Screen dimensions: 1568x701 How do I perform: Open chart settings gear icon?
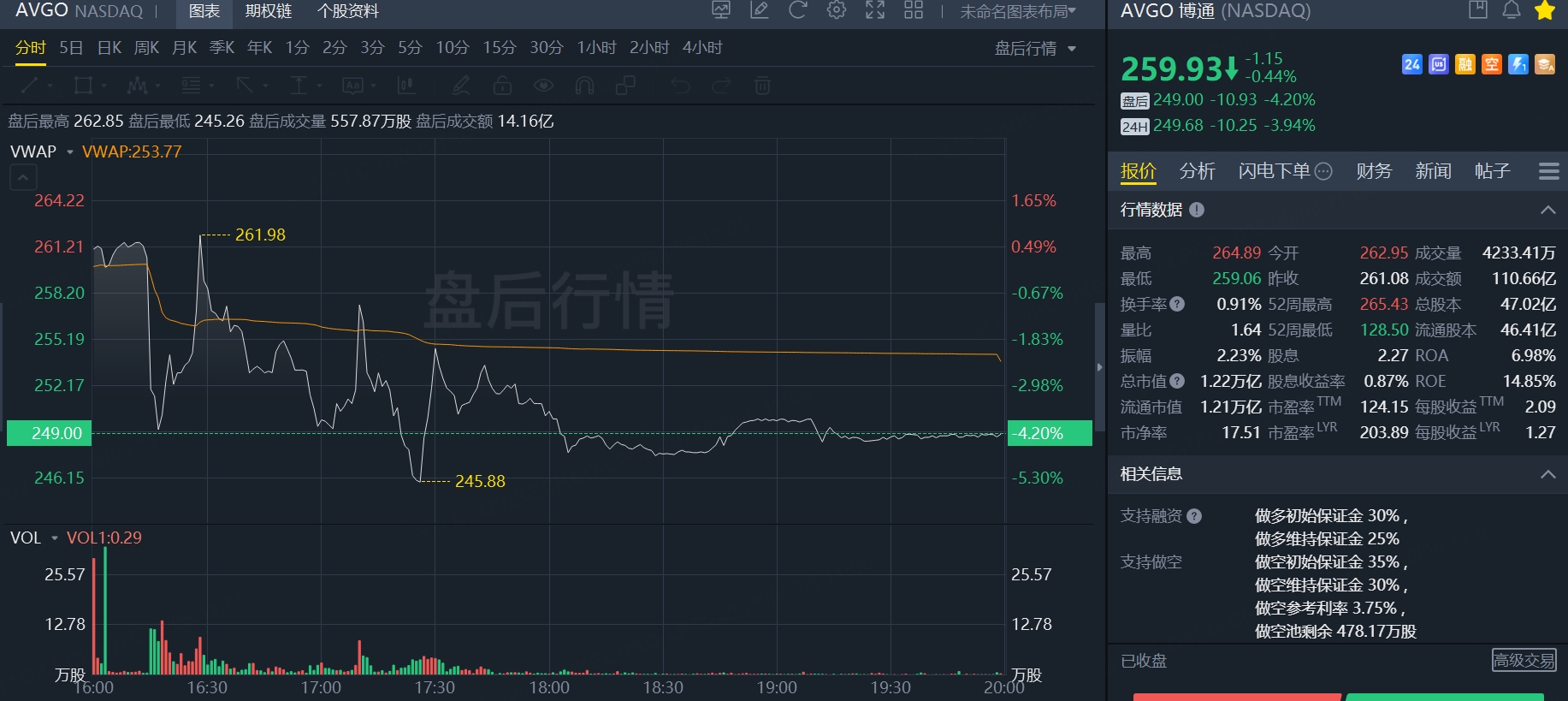(x=837, y=10)
